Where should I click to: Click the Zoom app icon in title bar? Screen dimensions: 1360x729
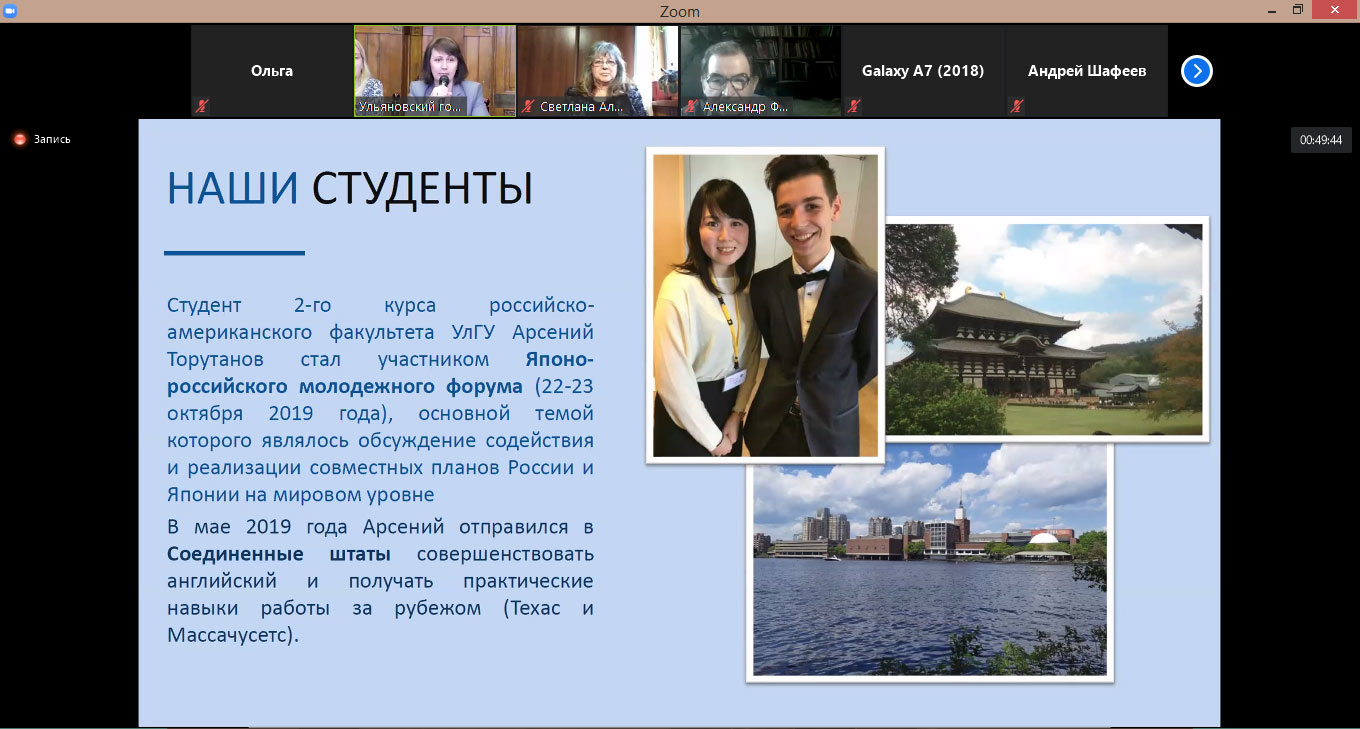tap(10, 10)
